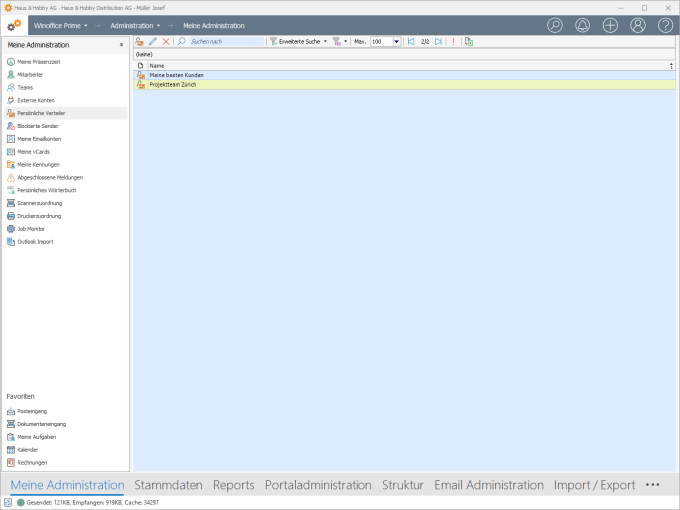Viewport: 680px width, 510px height.
Task: Click the plus add icon in header
Action: 610,25
